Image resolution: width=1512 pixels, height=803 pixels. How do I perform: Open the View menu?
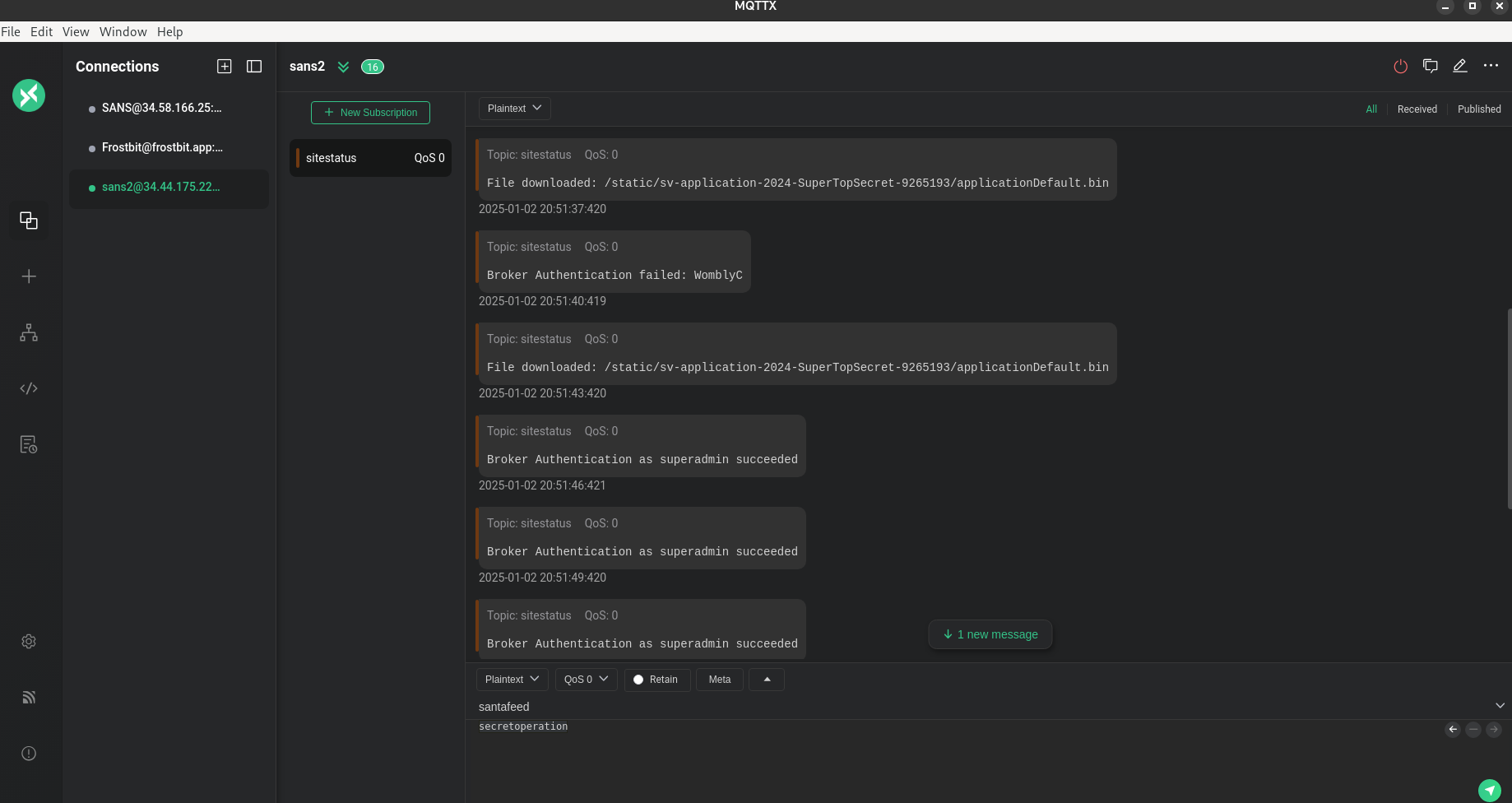coord(76,31)
